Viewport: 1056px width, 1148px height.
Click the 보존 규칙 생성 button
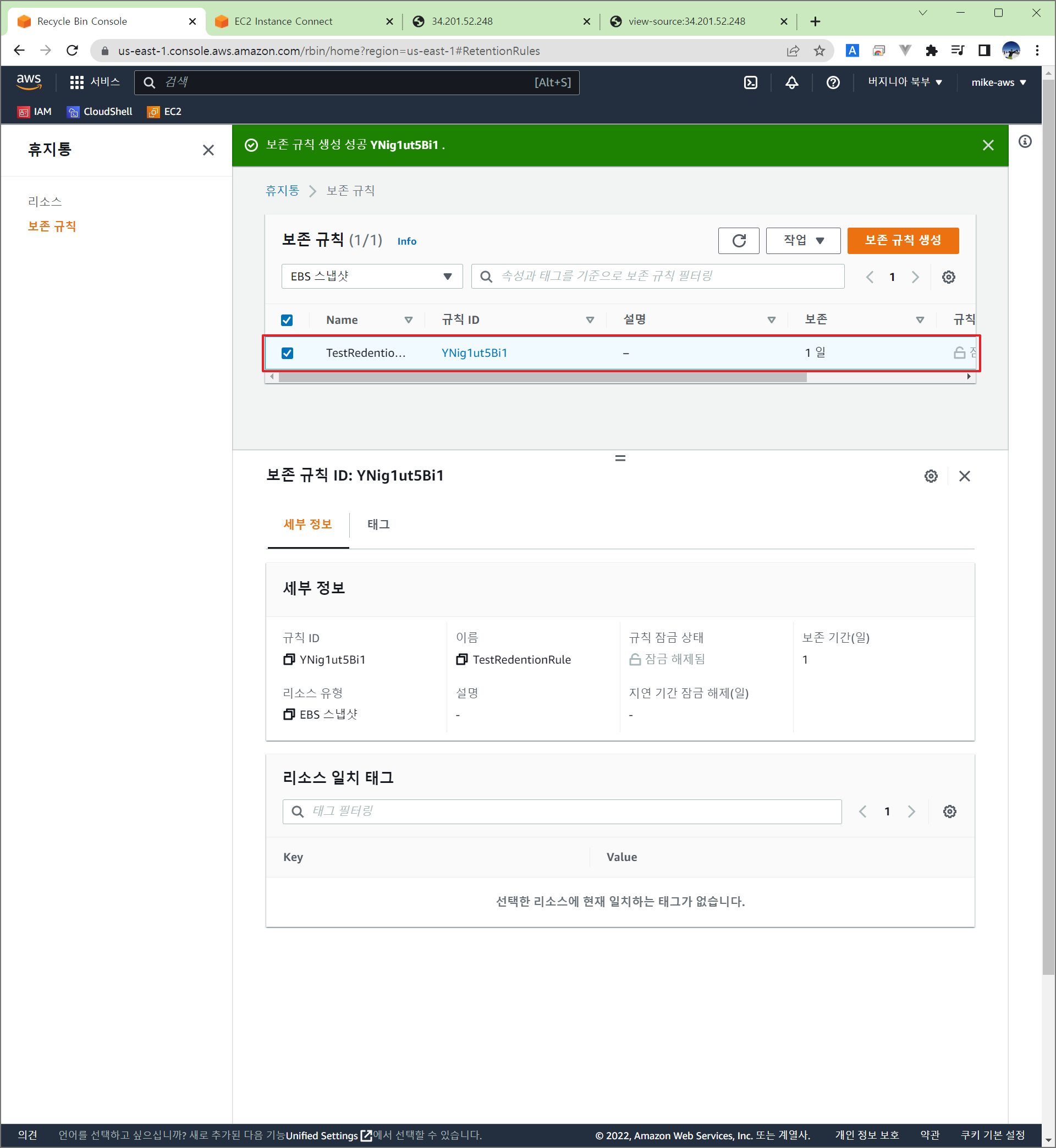tap(903, 240)
